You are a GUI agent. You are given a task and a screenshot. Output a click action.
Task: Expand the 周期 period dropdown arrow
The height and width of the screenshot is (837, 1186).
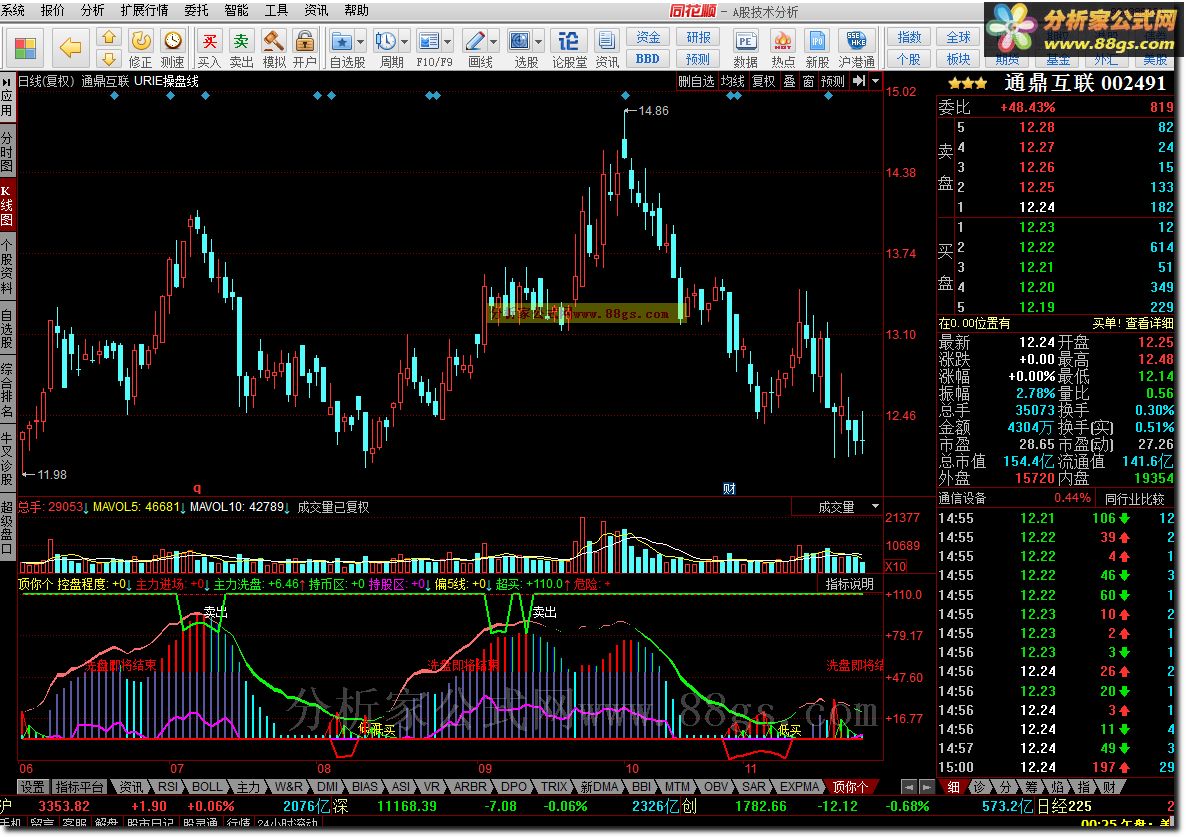tap(405, 42)
